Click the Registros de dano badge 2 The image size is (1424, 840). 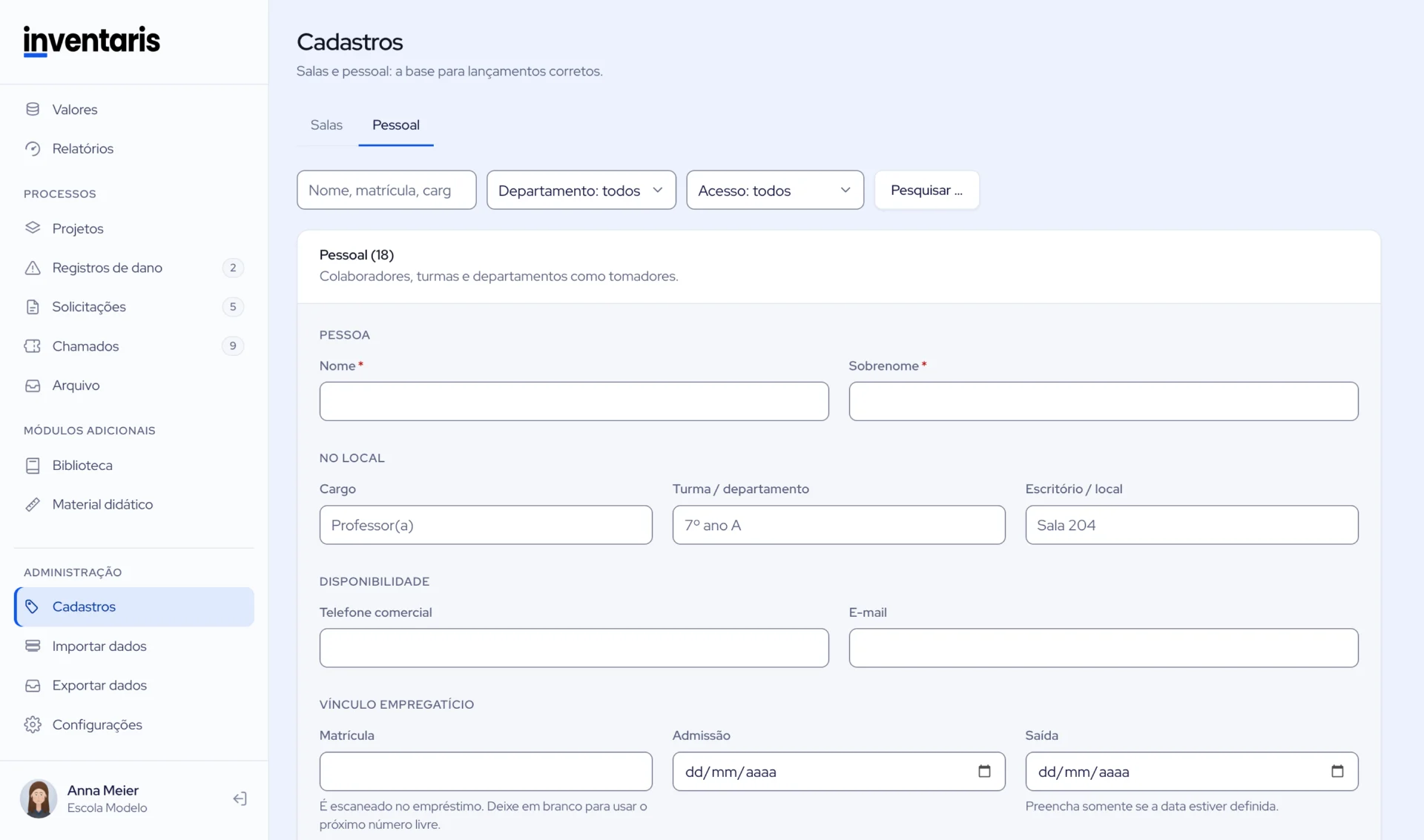(233, 268)
